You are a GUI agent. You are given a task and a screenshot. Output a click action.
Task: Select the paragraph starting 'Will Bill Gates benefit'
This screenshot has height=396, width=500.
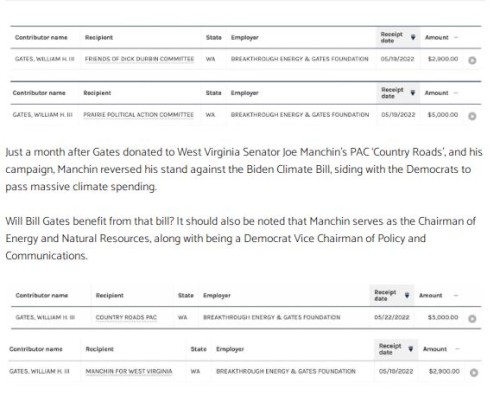241,239
